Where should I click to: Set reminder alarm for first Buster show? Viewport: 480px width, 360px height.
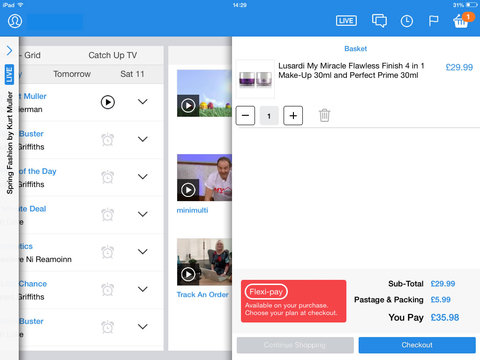(108, 139)
